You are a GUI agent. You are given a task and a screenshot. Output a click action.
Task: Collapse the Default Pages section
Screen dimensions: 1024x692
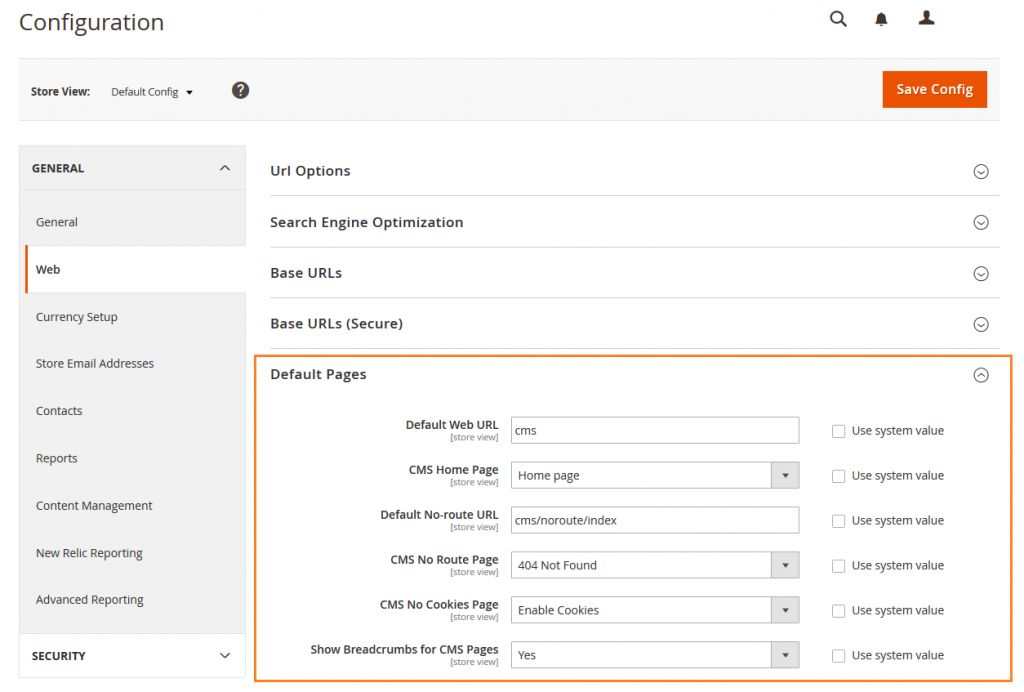coord(981,375)
